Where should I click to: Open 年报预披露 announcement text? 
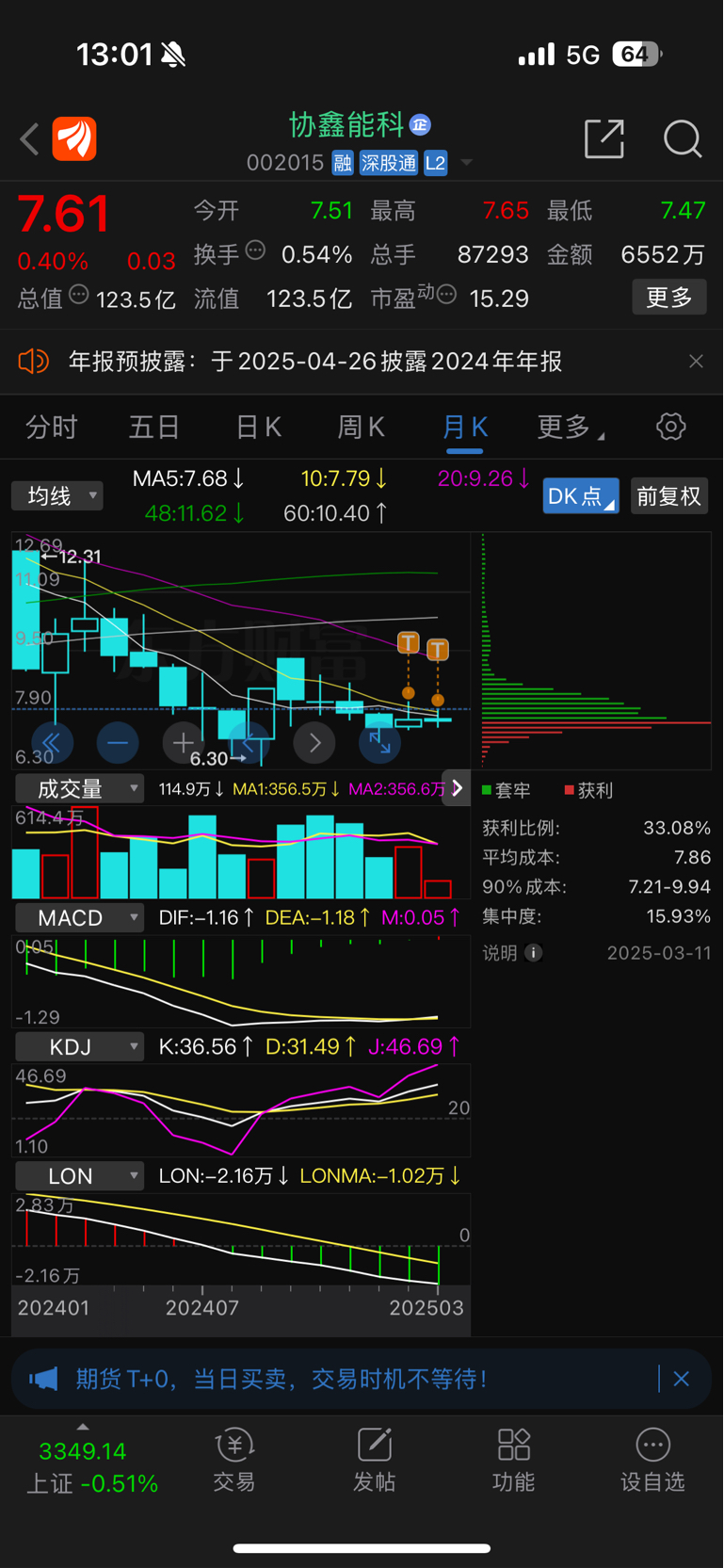pos(315,362)
